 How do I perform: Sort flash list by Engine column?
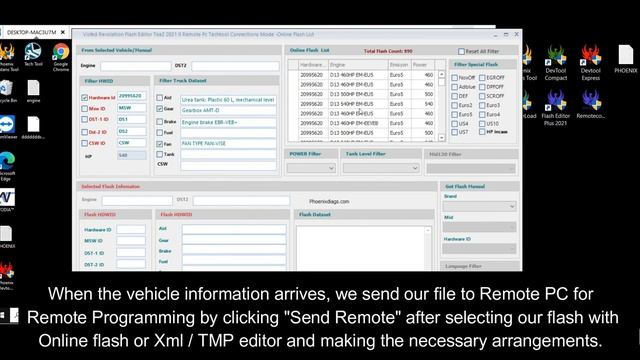click(358, 65)
